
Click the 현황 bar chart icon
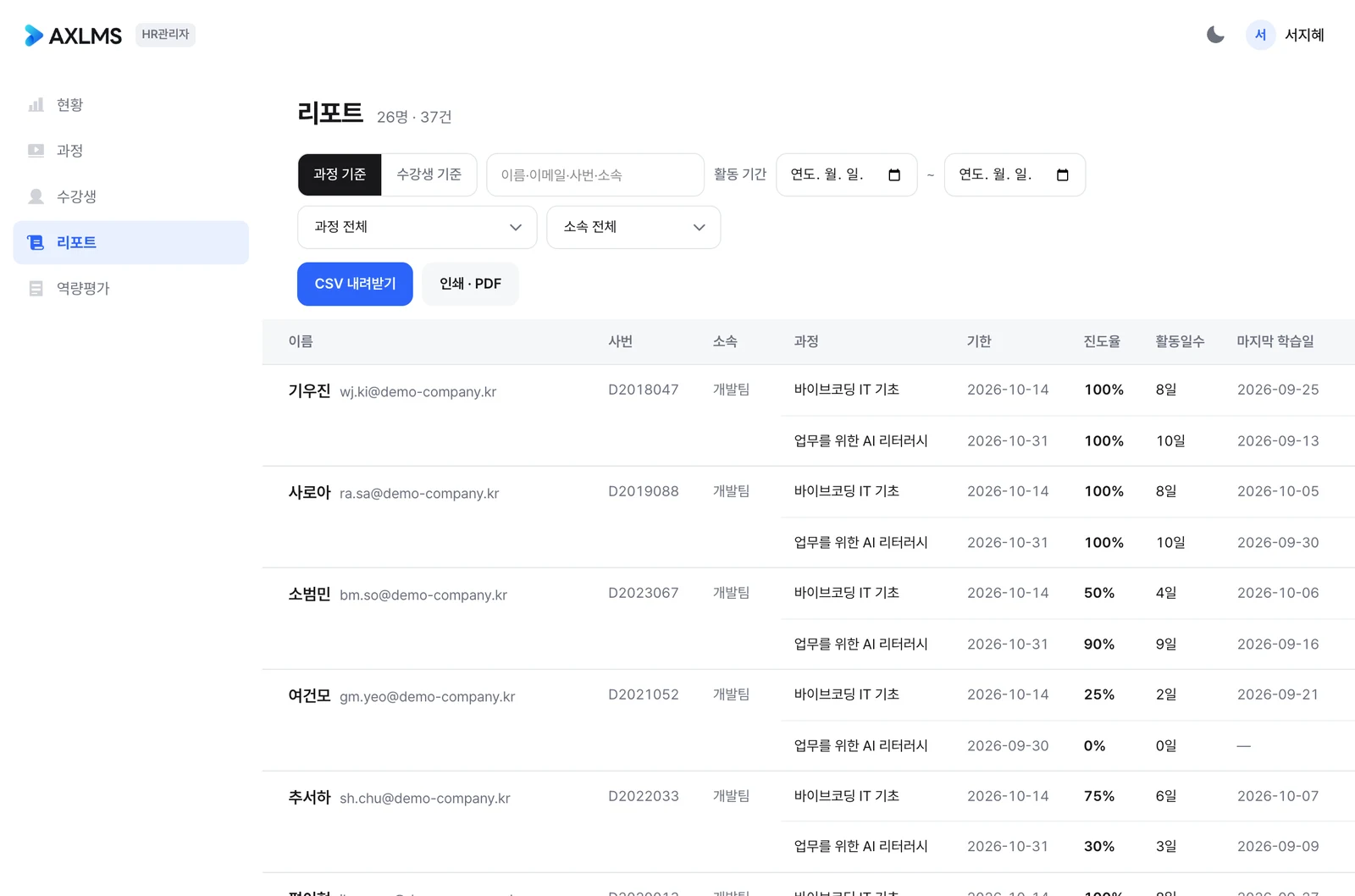(x=36, y=105)
